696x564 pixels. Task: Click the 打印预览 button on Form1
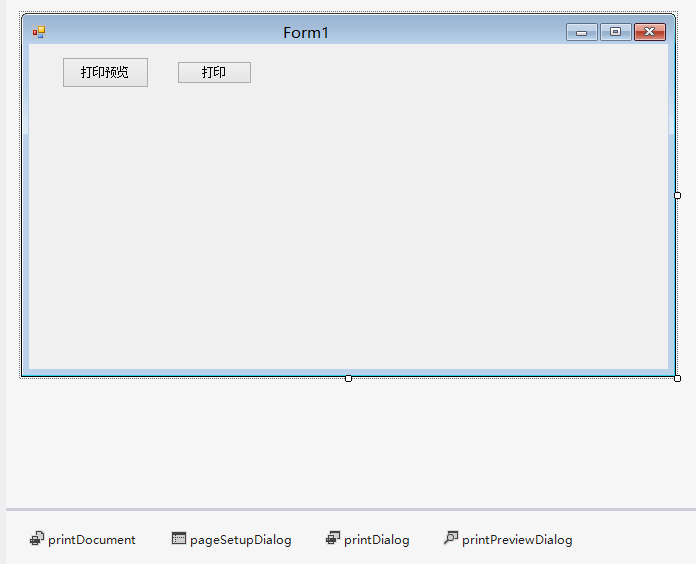click(x=105, y=72)
